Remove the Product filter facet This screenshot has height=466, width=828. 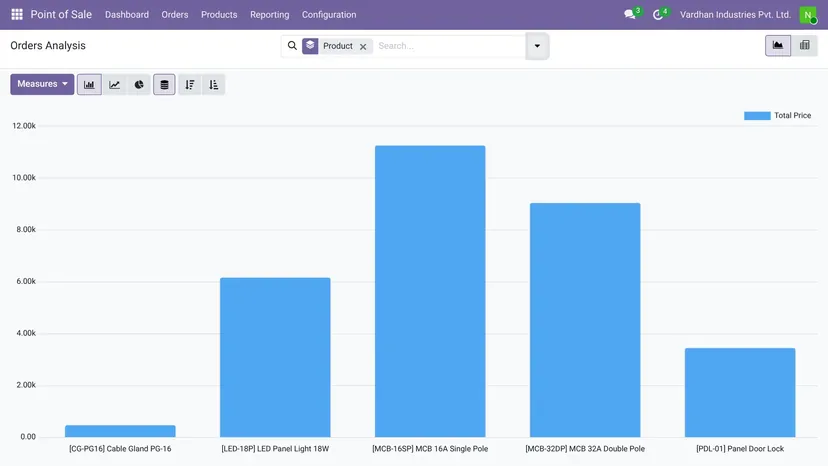pyautogui.click(x=363, y=46)
